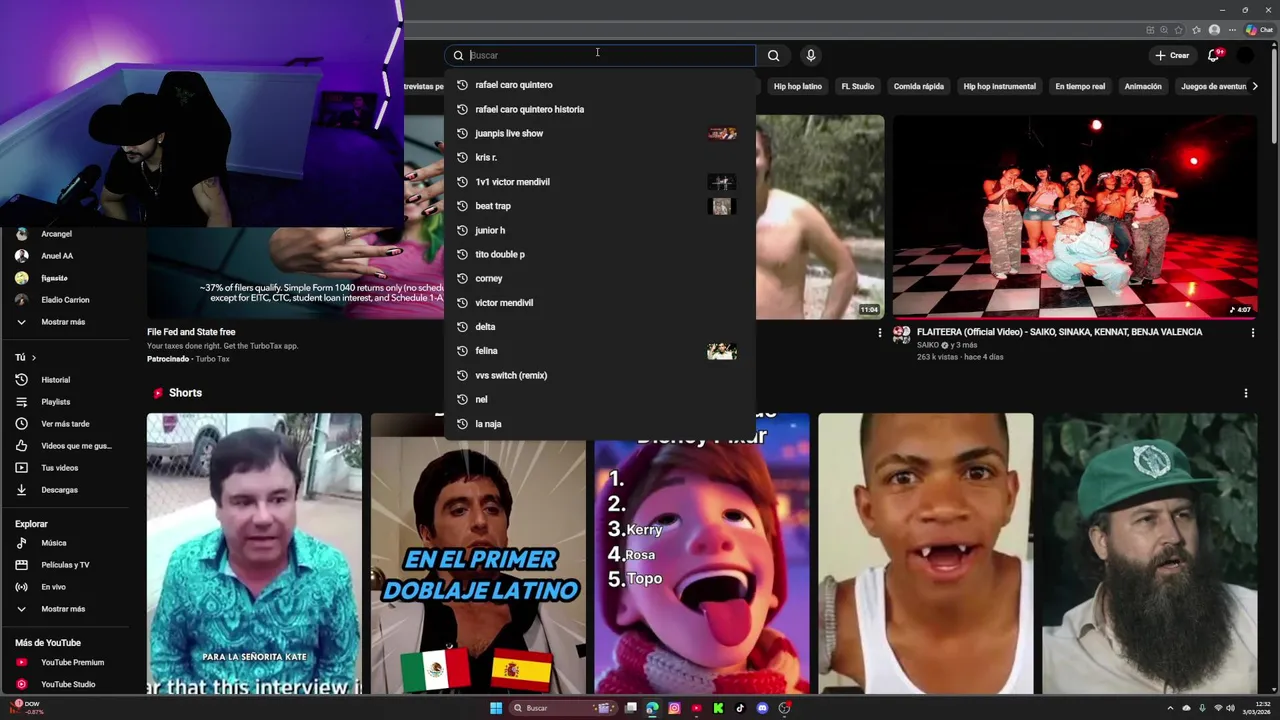The width and height of the screenshot is (1280, 720).
Task: Open Ver más tarde in the sidebar
Action: (64, 424)
